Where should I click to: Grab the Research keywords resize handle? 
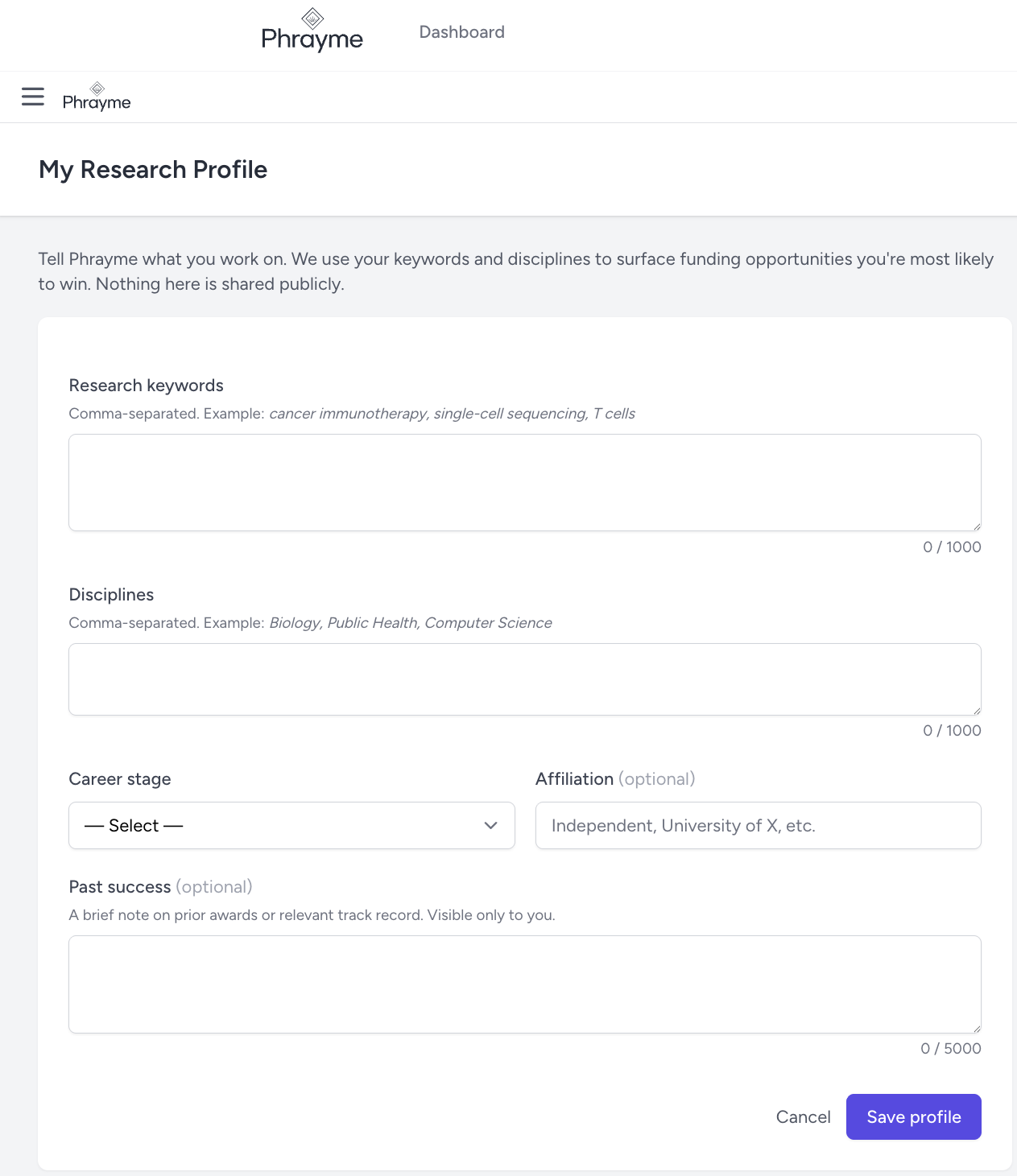pos(976,526)
